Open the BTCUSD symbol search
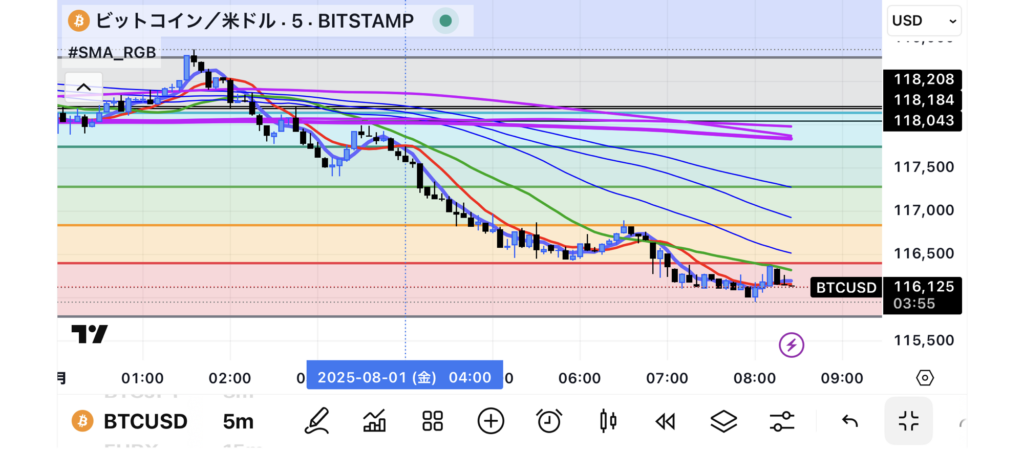The image size is (1024, 473). coord(130,421)
